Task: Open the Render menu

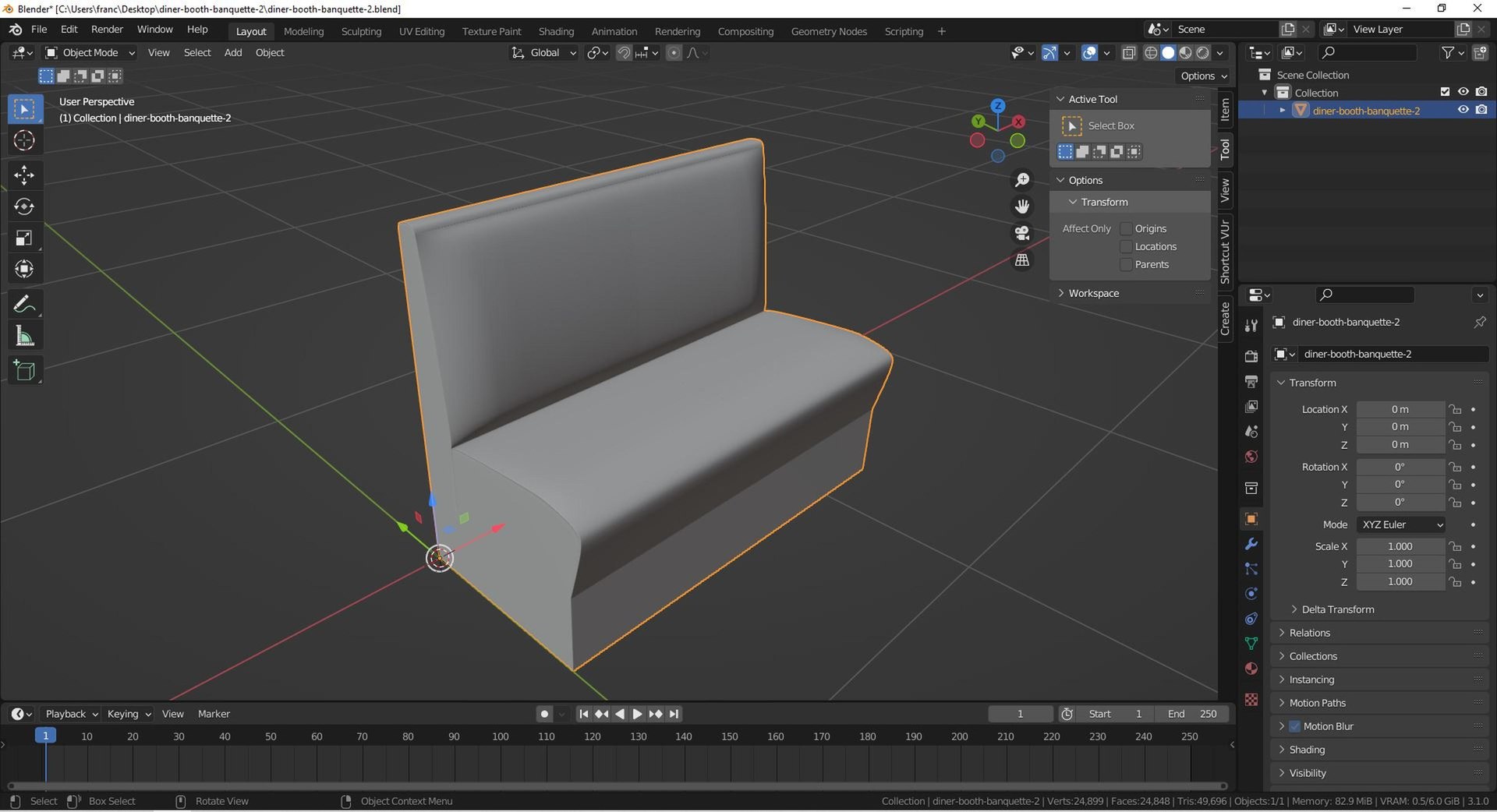Action: point(107,30)
